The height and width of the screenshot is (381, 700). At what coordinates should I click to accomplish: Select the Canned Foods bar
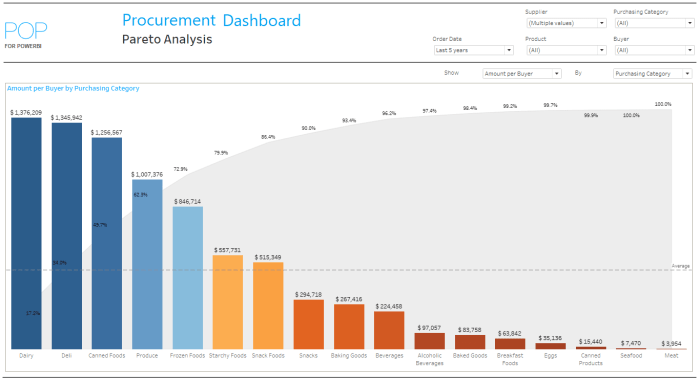(x=107, y=243)
